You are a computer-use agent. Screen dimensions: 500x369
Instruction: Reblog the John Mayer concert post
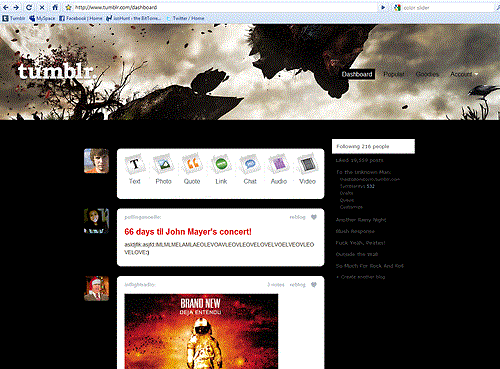[297, 217]
